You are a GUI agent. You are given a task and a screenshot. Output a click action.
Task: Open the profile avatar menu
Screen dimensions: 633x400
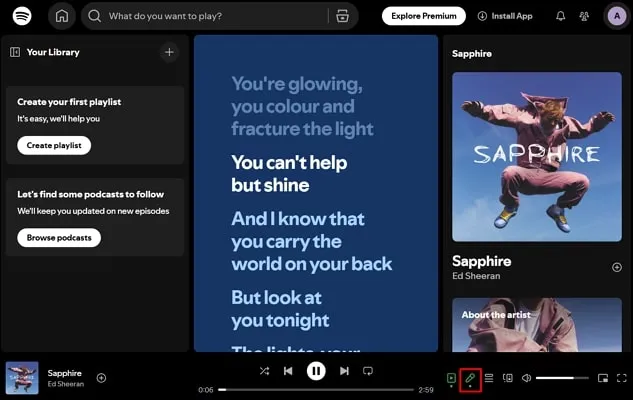coord(615,16)
